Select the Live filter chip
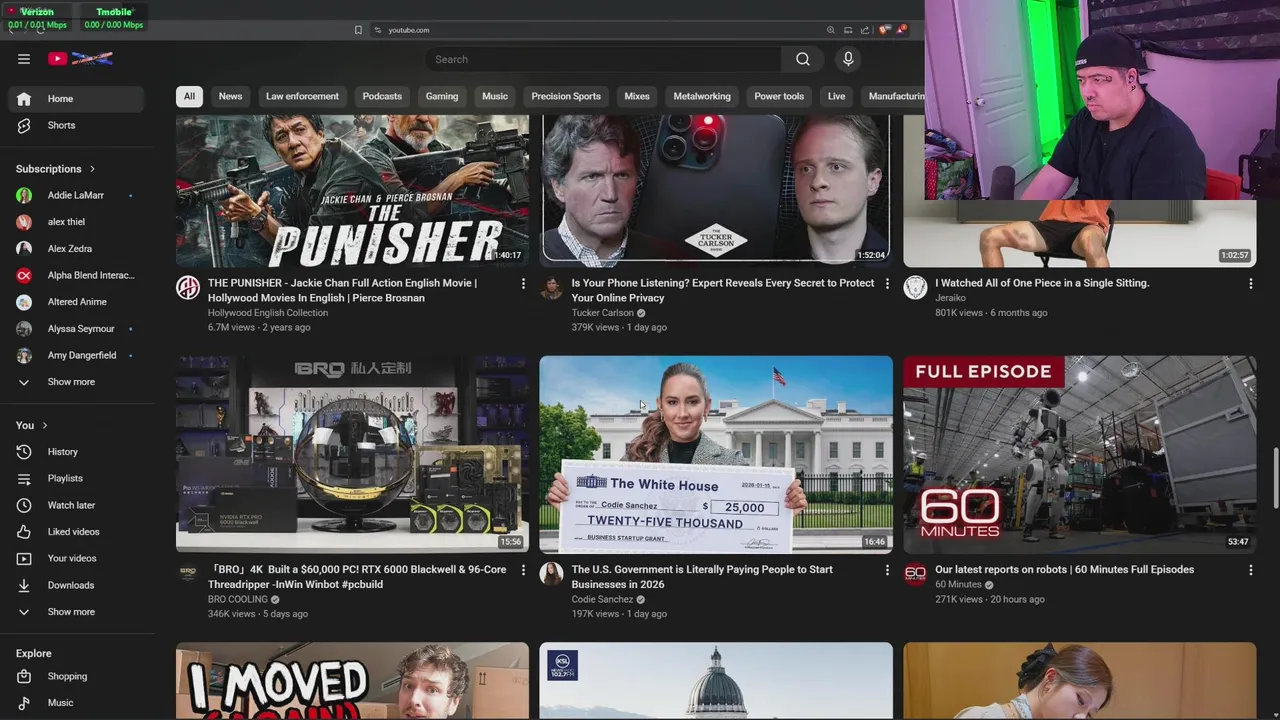 tap(836, 96)
